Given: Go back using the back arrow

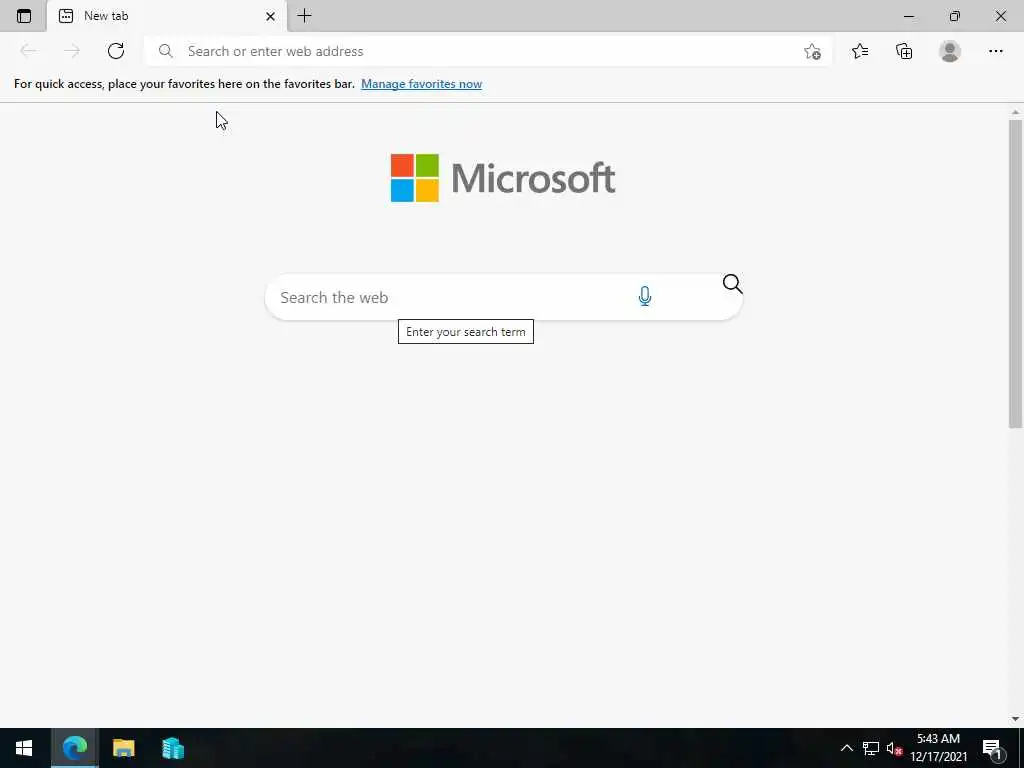Looking at the screenshot, I should tap(28, 51).
